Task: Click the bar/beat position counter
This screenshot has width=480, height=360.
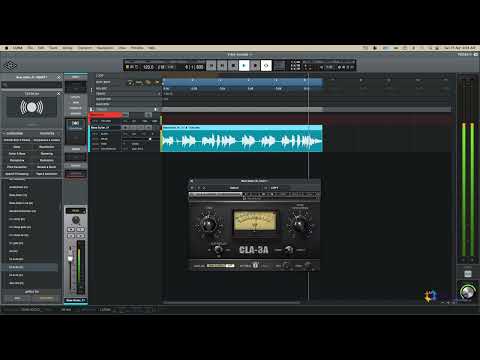Action: tap(194, 67)
